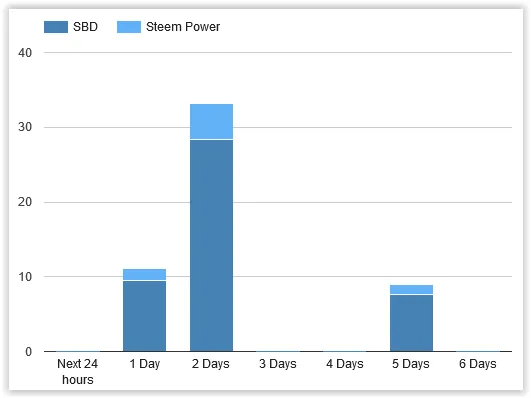
Task: Click the '1 Day' axis label
Action: [x=145, y=364]
